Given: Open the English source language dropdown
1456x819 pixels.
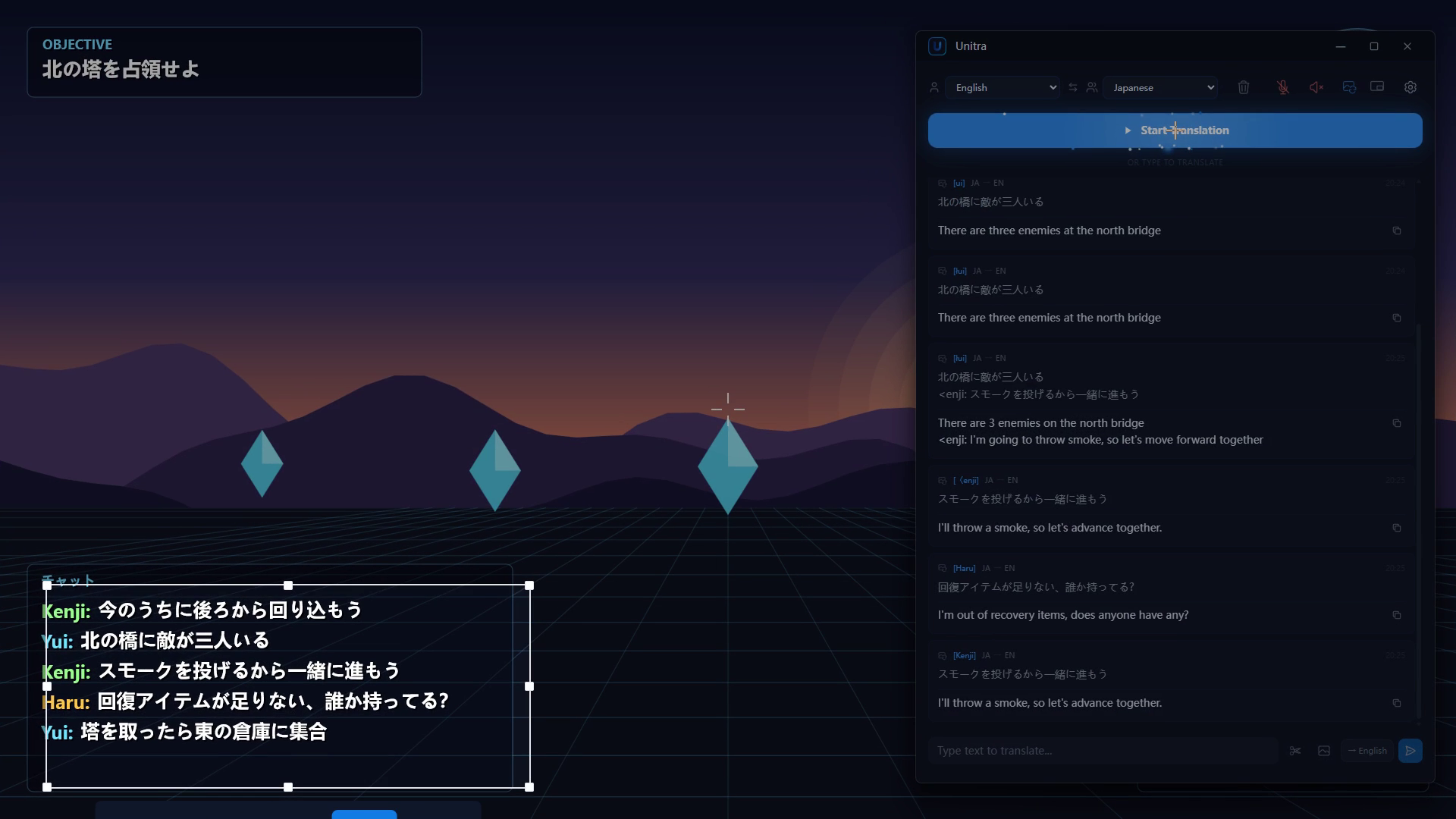Looking at the screenshot, I should (x=1003, y=87).
